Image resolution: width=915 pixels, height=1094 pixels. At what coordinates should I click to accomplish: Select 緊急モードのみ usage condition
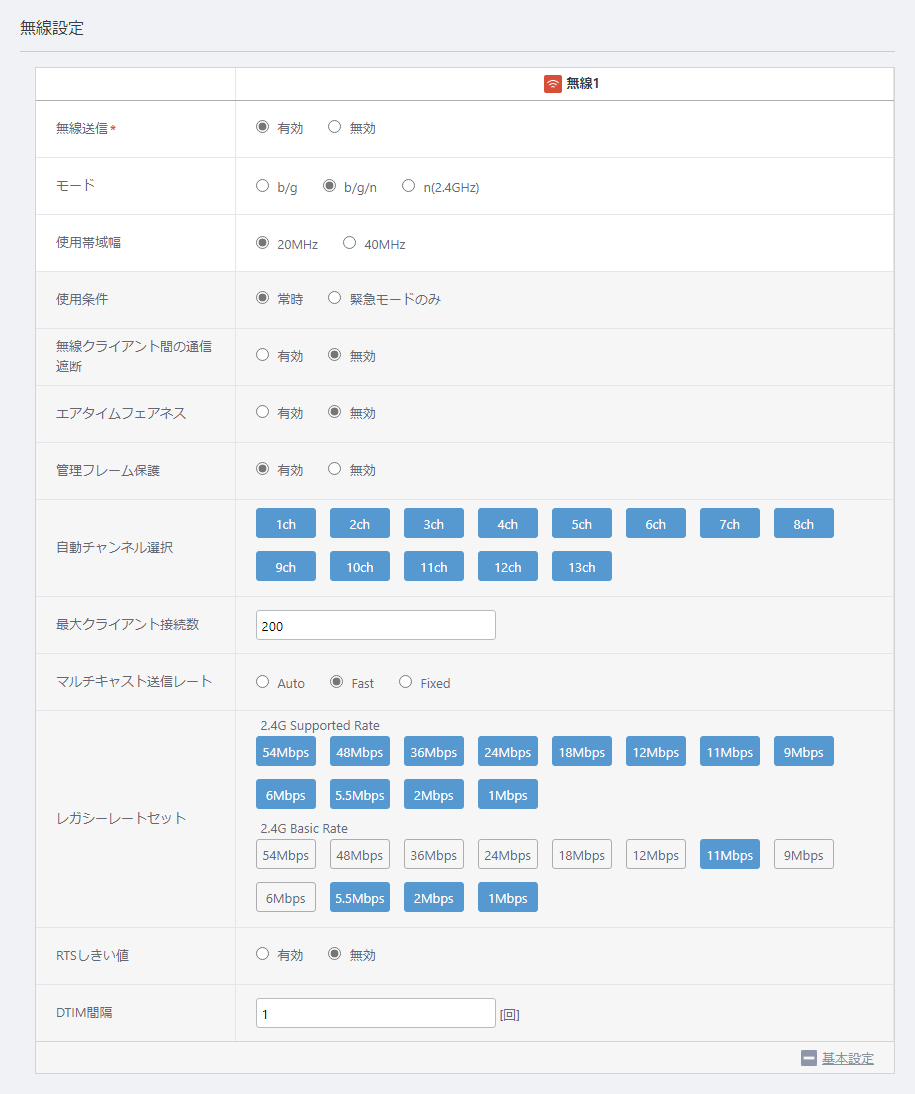tap(334, 298)
